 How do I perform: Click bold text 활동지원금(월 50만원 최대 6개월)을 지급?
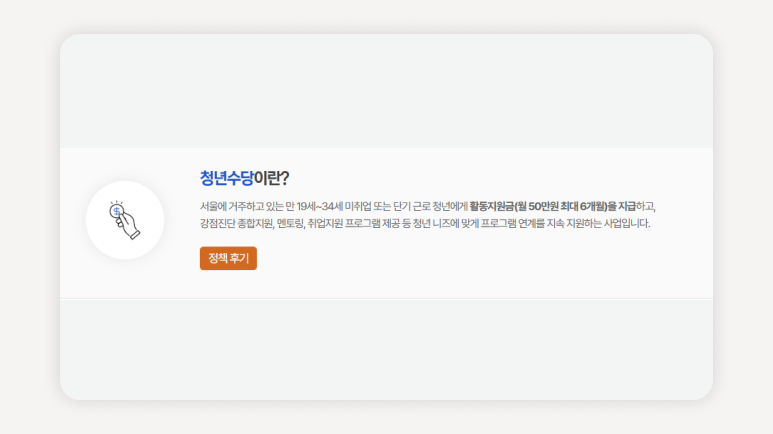[553, 206]
